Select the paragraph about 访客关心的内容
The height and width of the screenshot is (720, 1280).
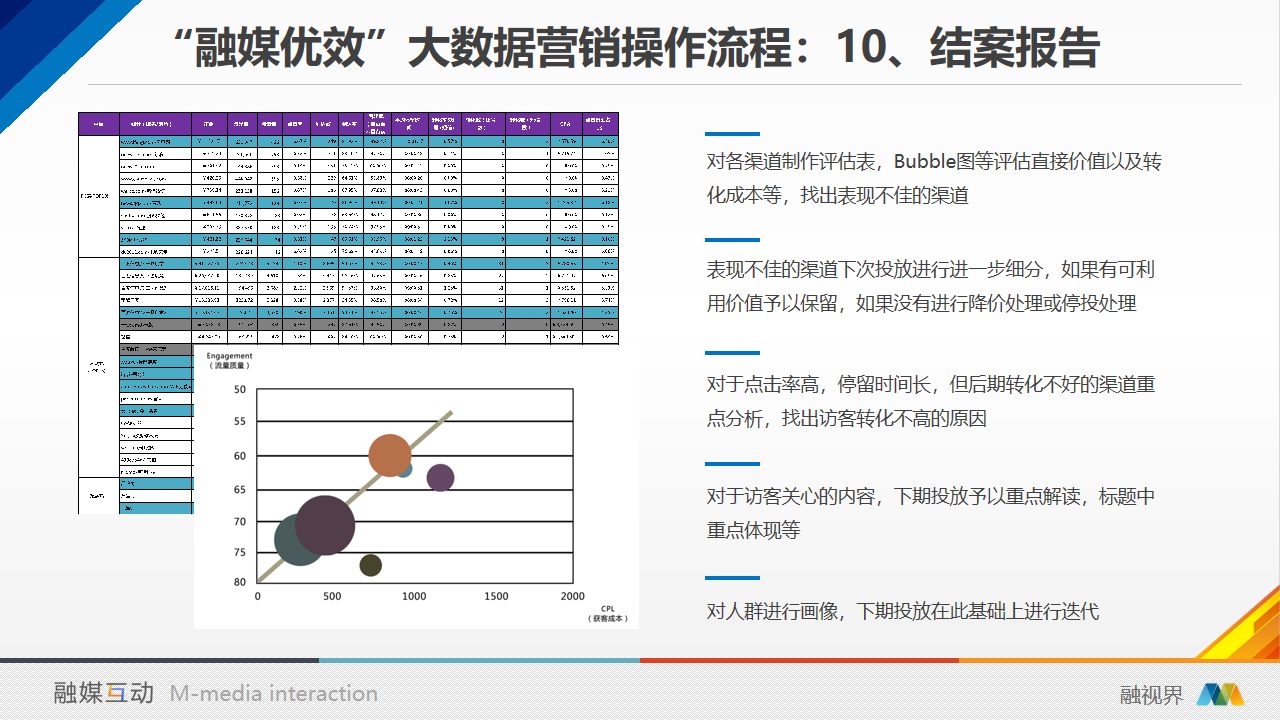(930, 513)
